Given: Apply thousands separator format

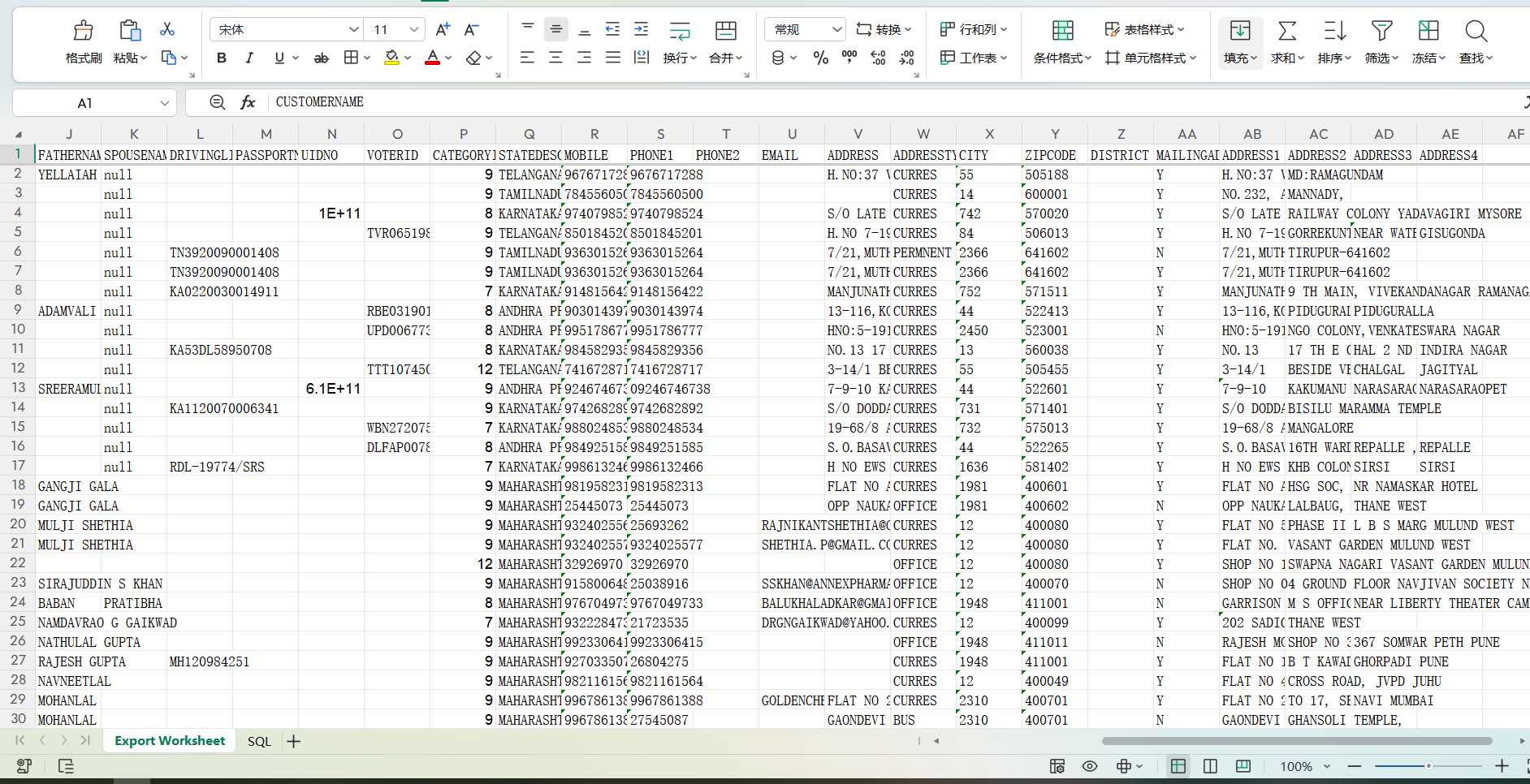Looking at the screenshot, I should (849, 58).
